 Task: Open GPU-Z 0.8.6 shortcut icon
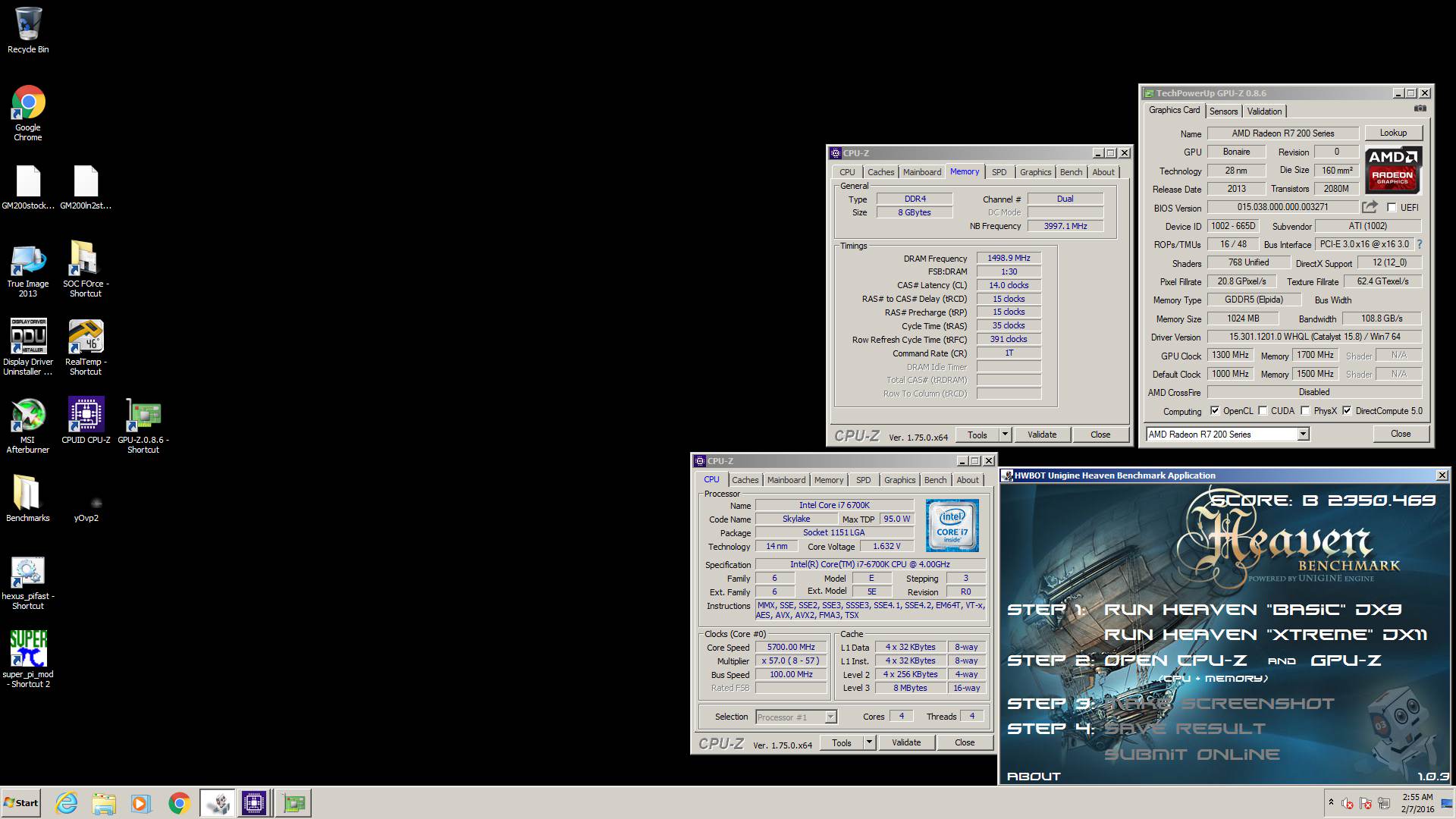click(x=143, y=425)
